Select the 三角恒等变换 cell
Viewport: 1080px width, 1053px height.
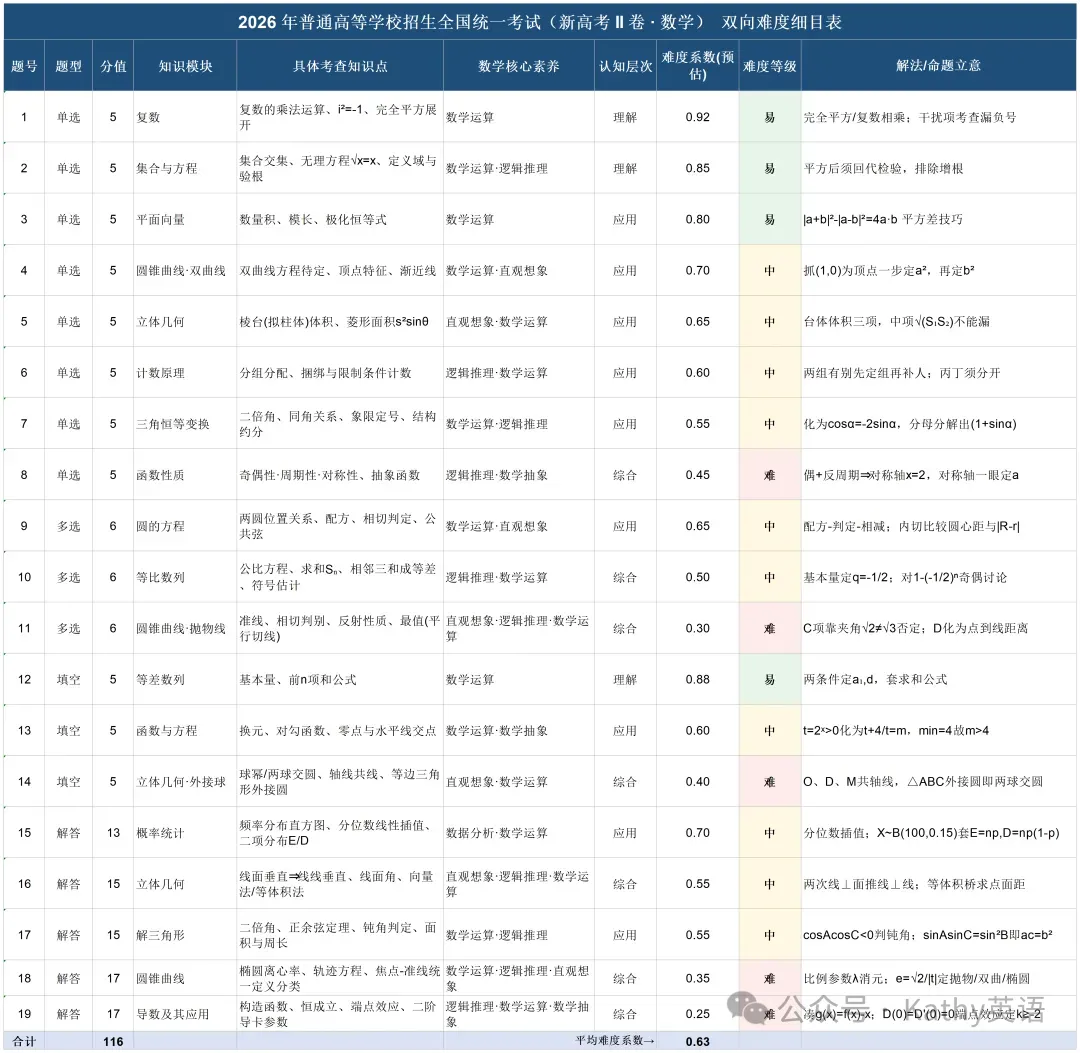[185, 424]
